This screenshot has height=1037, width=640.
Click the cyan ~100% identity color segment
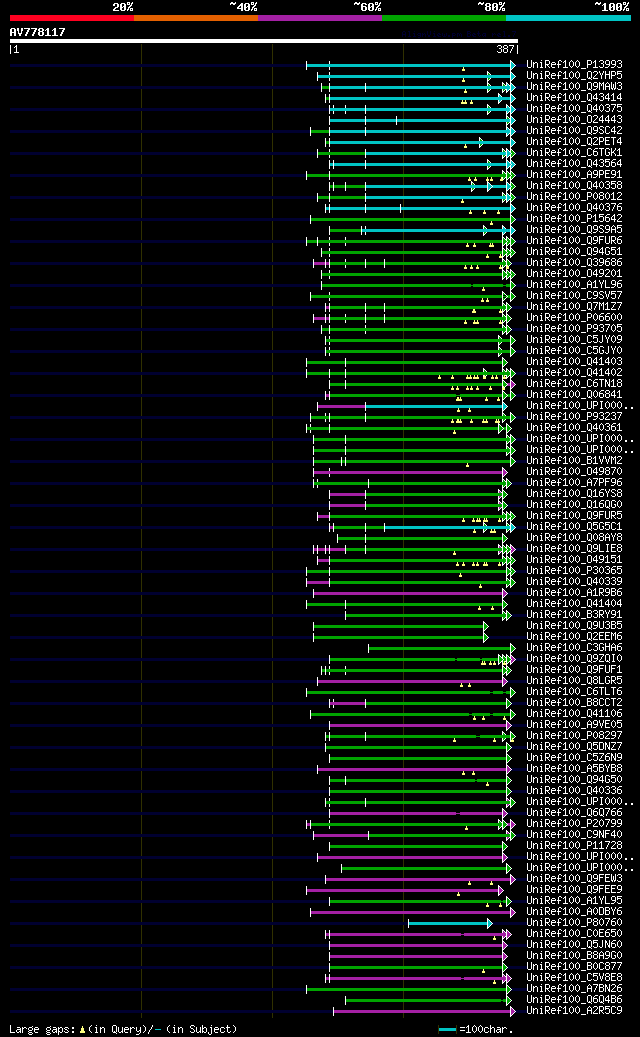tap(569, 18)
